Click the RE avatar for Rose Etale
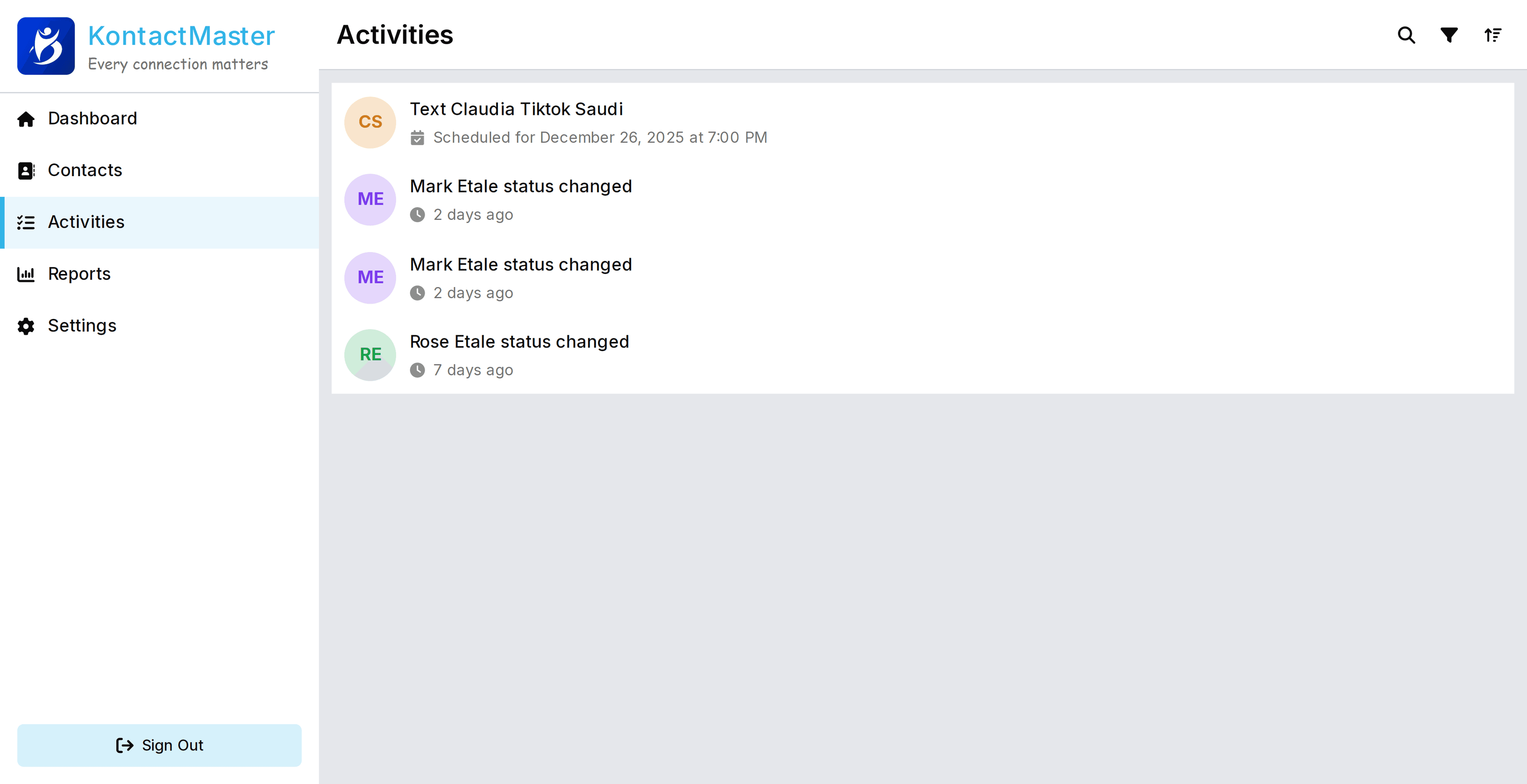The width and height of the screenshot is (1527, 784). pyautogui.click(x=370, y=354)
